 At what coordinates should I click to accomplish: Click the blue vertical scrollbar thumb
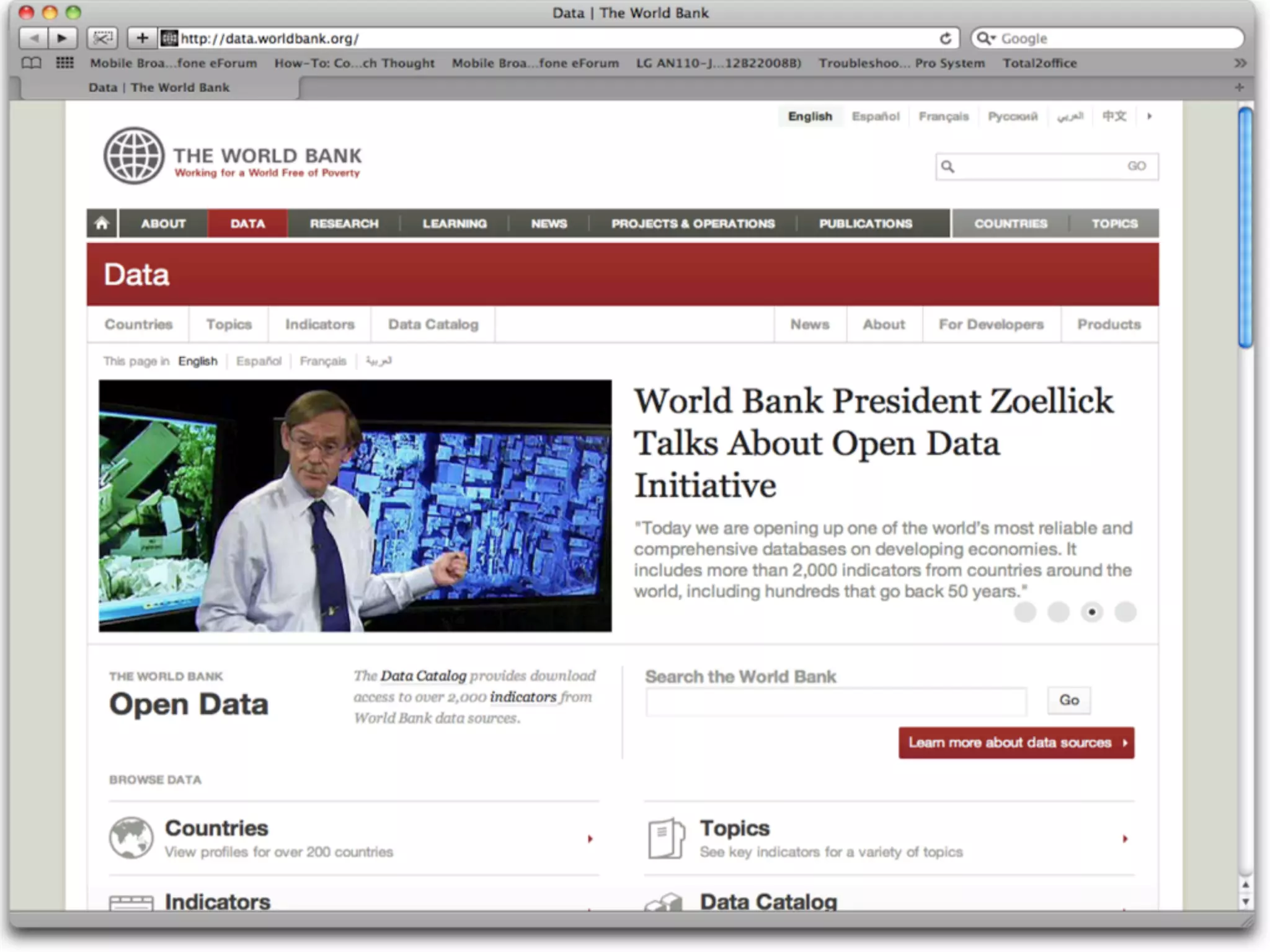[1245, 227]
